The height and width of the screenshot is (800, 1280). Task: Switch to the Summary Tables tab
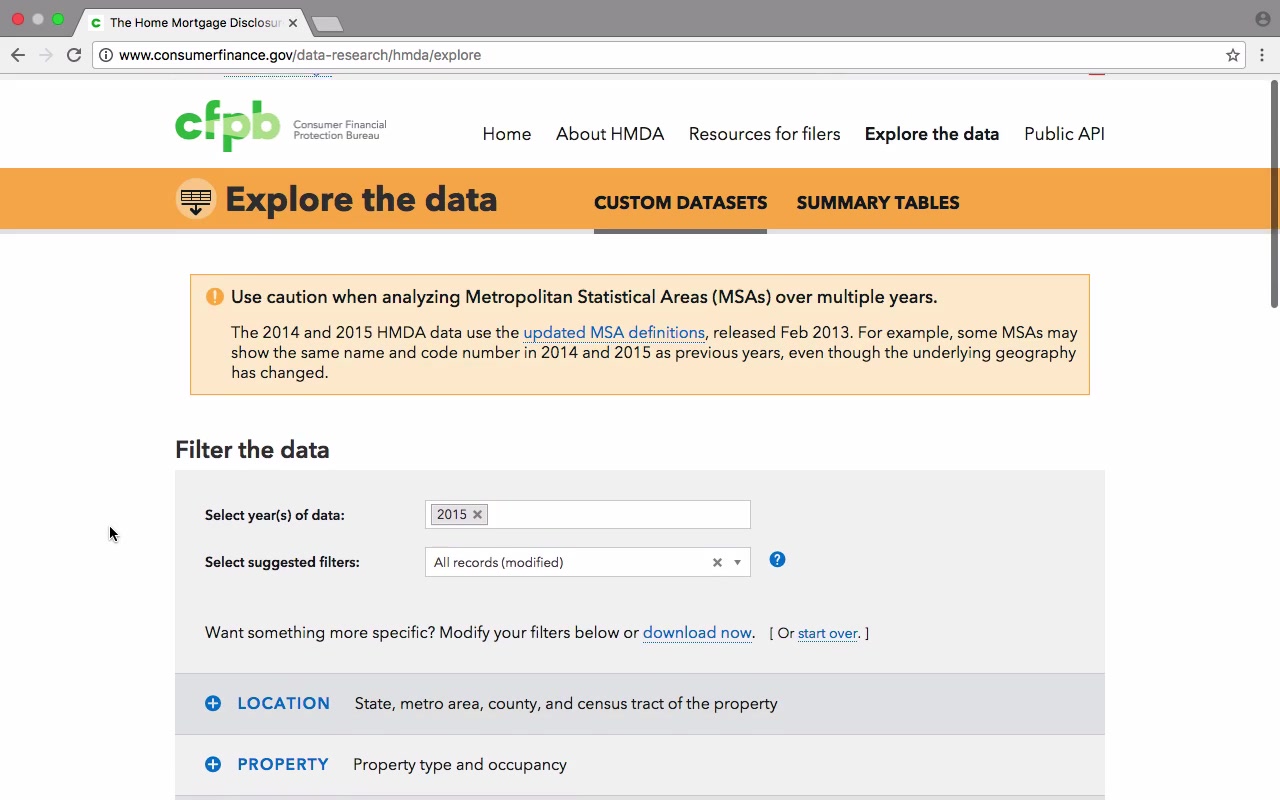877,203
